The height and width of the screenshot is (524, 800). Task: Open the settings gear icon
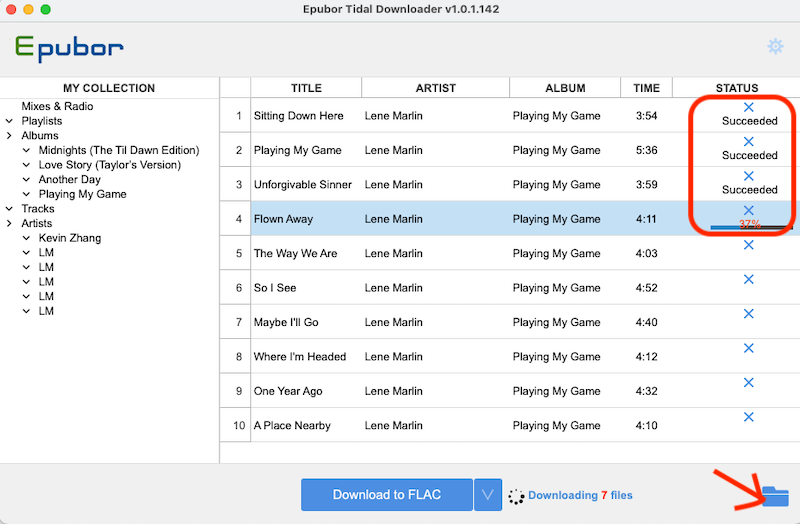pyautogui.click(x=775, y=46)
